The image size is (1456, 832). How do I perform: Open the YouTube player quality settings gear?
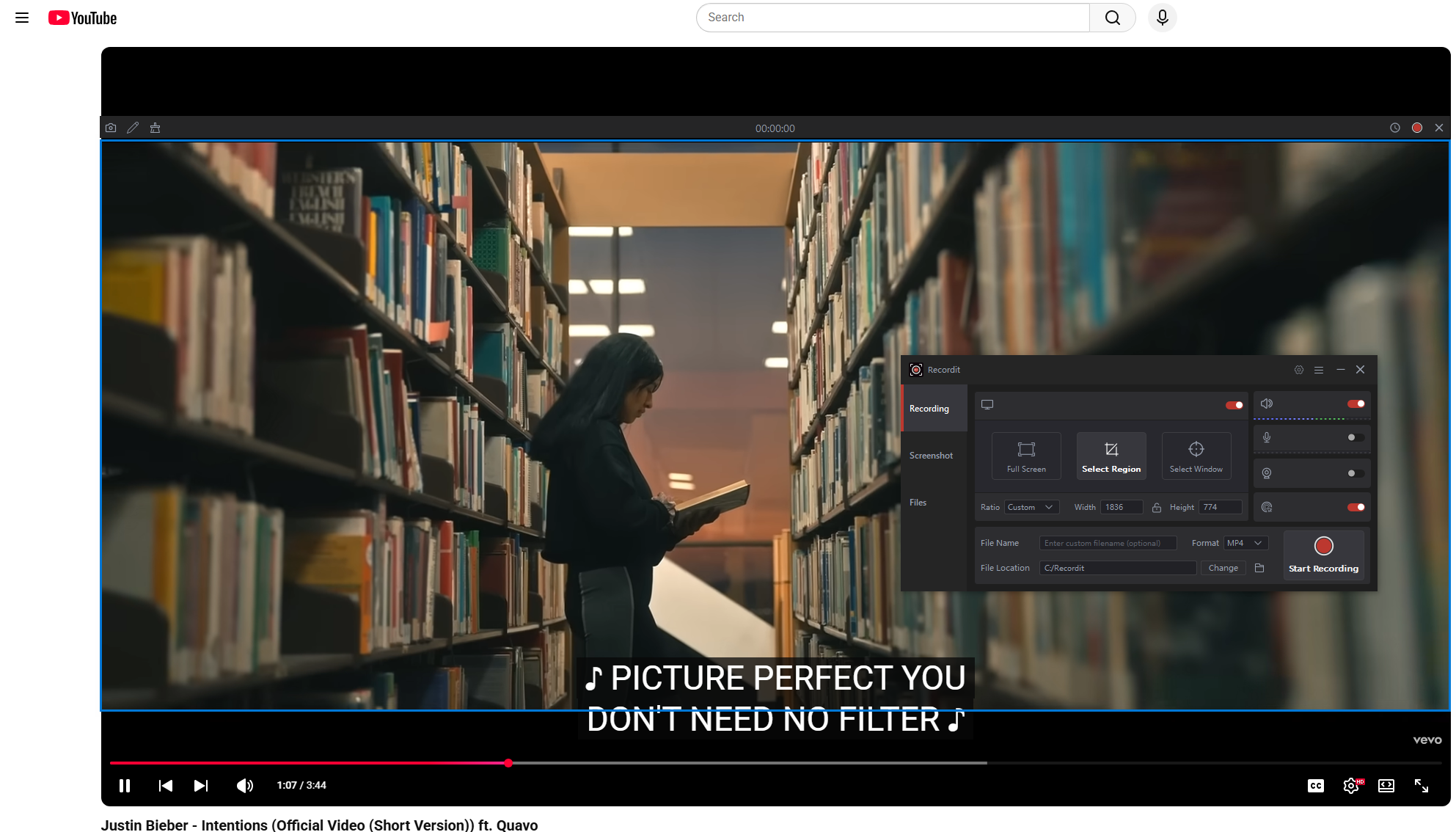1352,786
